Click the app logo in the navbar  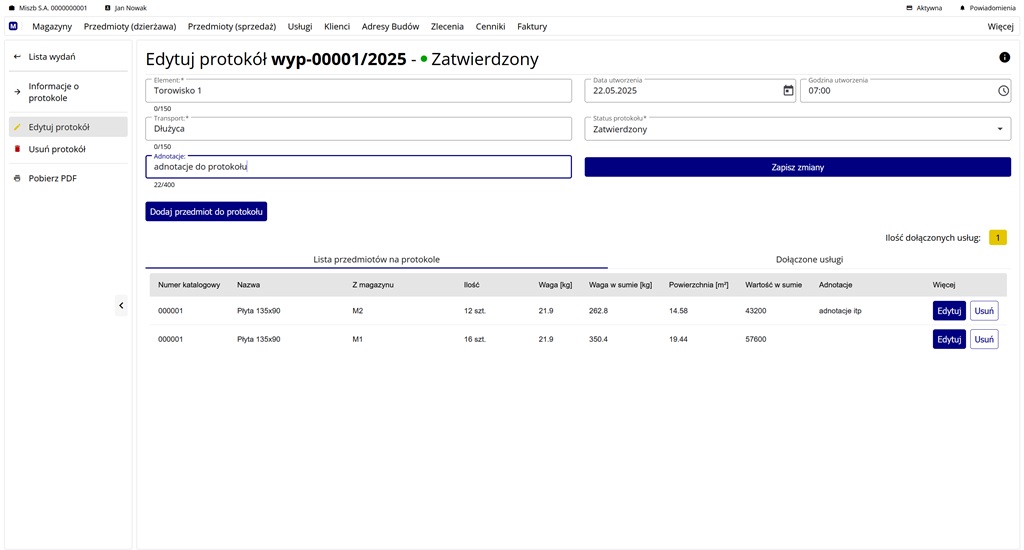point(13,26)
